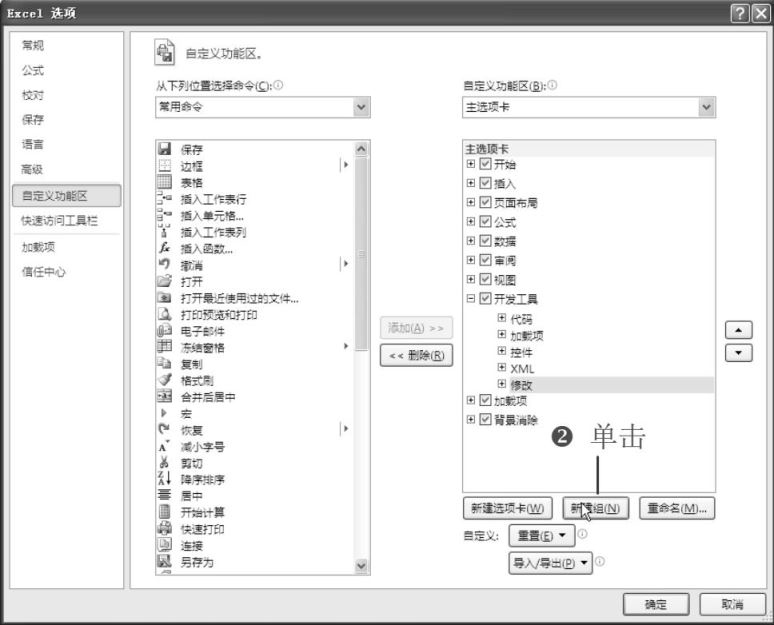Click the Macros (宏) command icon
Screen dimensions: 774x625
point(164,413)
